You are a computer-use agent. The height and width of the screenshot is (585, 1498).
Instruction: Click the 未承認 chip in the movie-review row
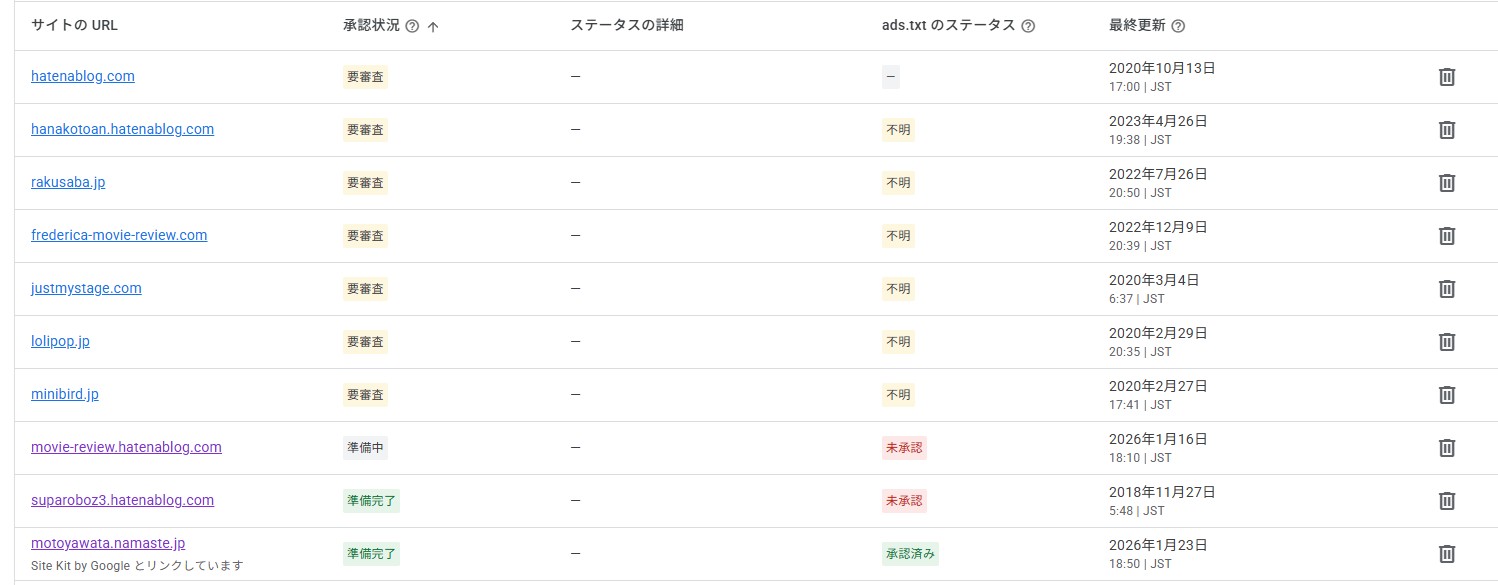tap(903, 447)
